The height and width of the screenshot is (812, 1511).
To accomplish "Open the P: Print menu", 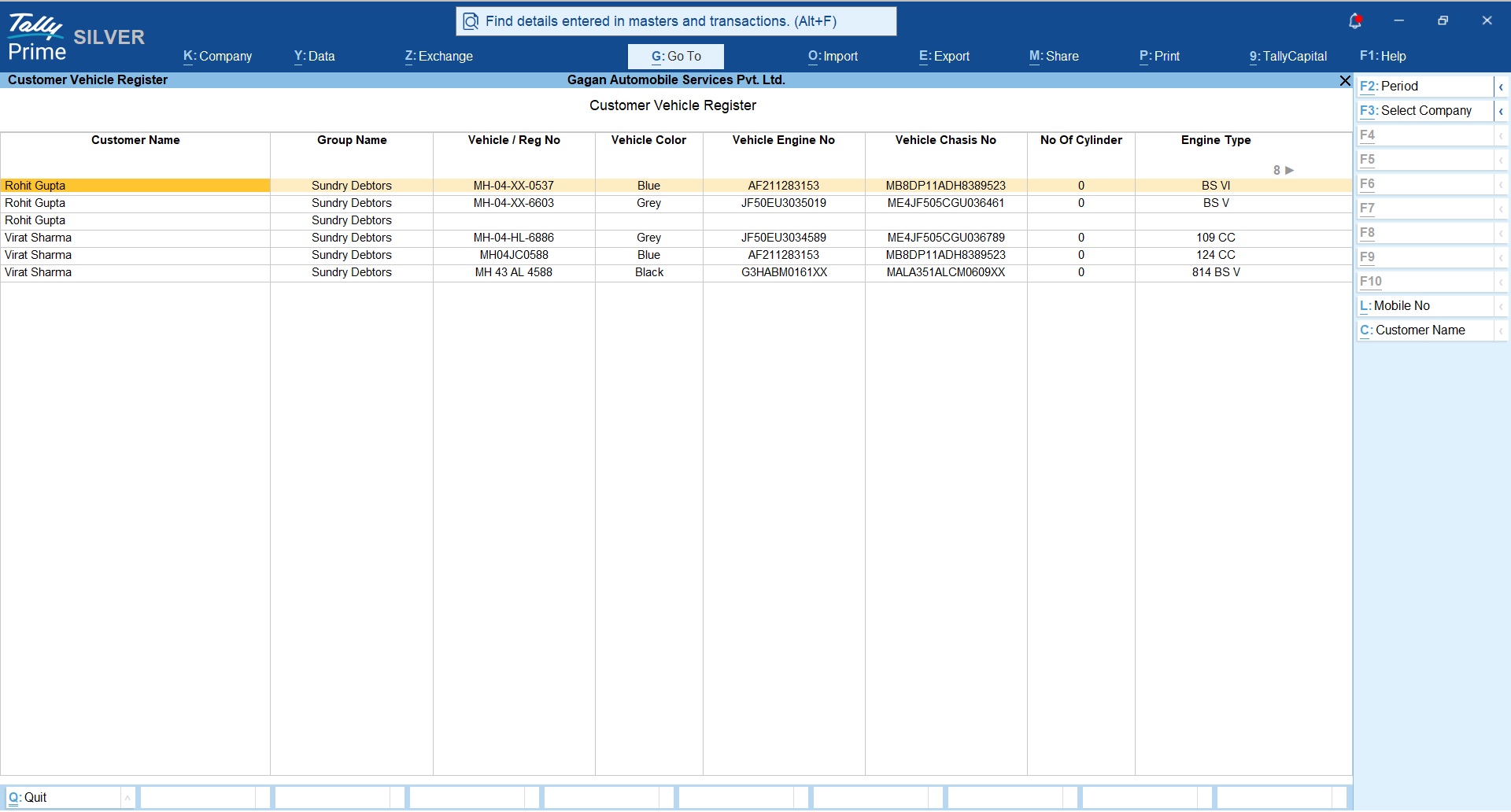I will [x=1159, y=57].
